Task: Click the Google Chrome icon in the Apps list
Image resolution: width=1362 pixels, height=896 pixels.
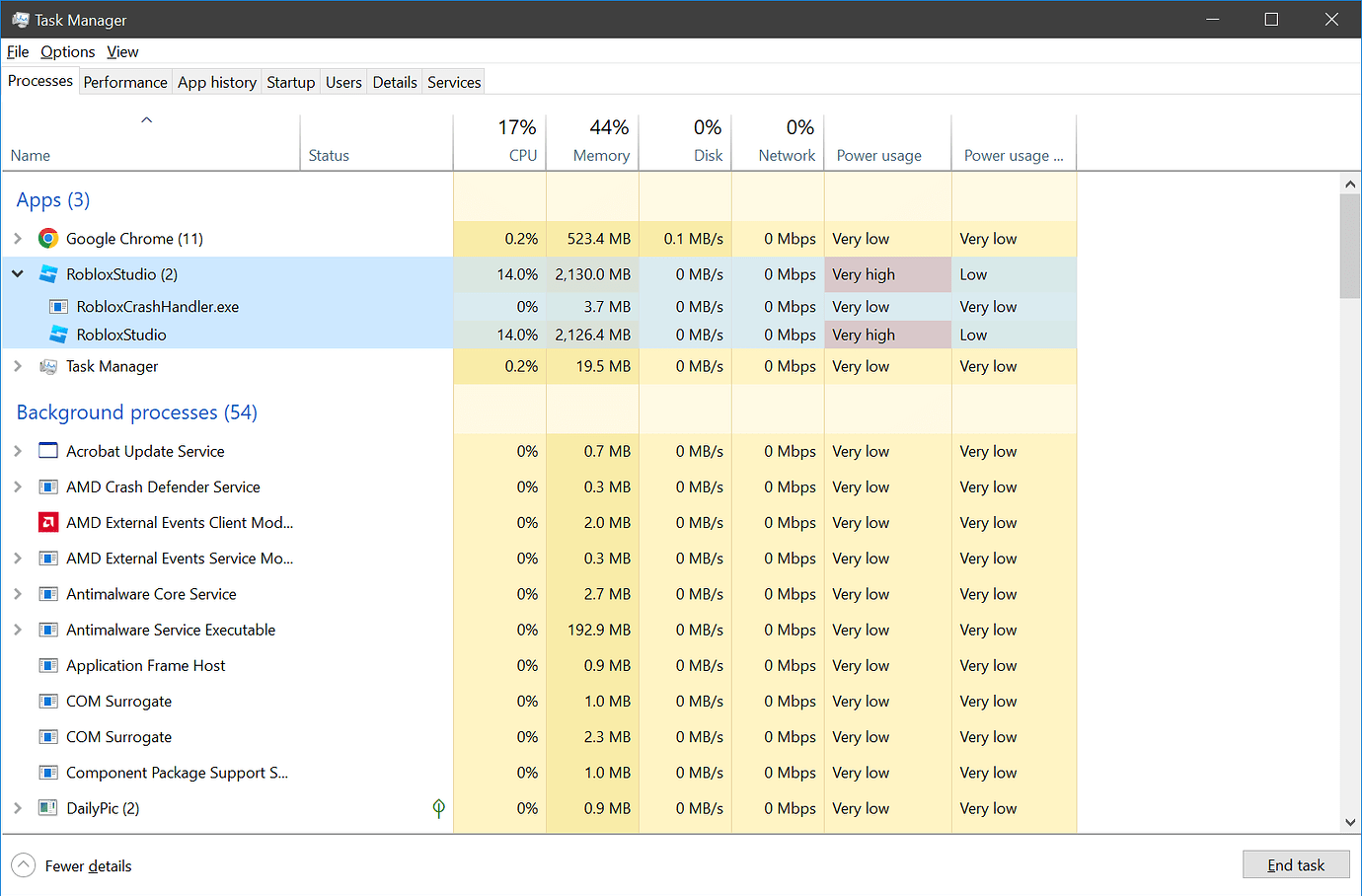Action: point(48,238)
